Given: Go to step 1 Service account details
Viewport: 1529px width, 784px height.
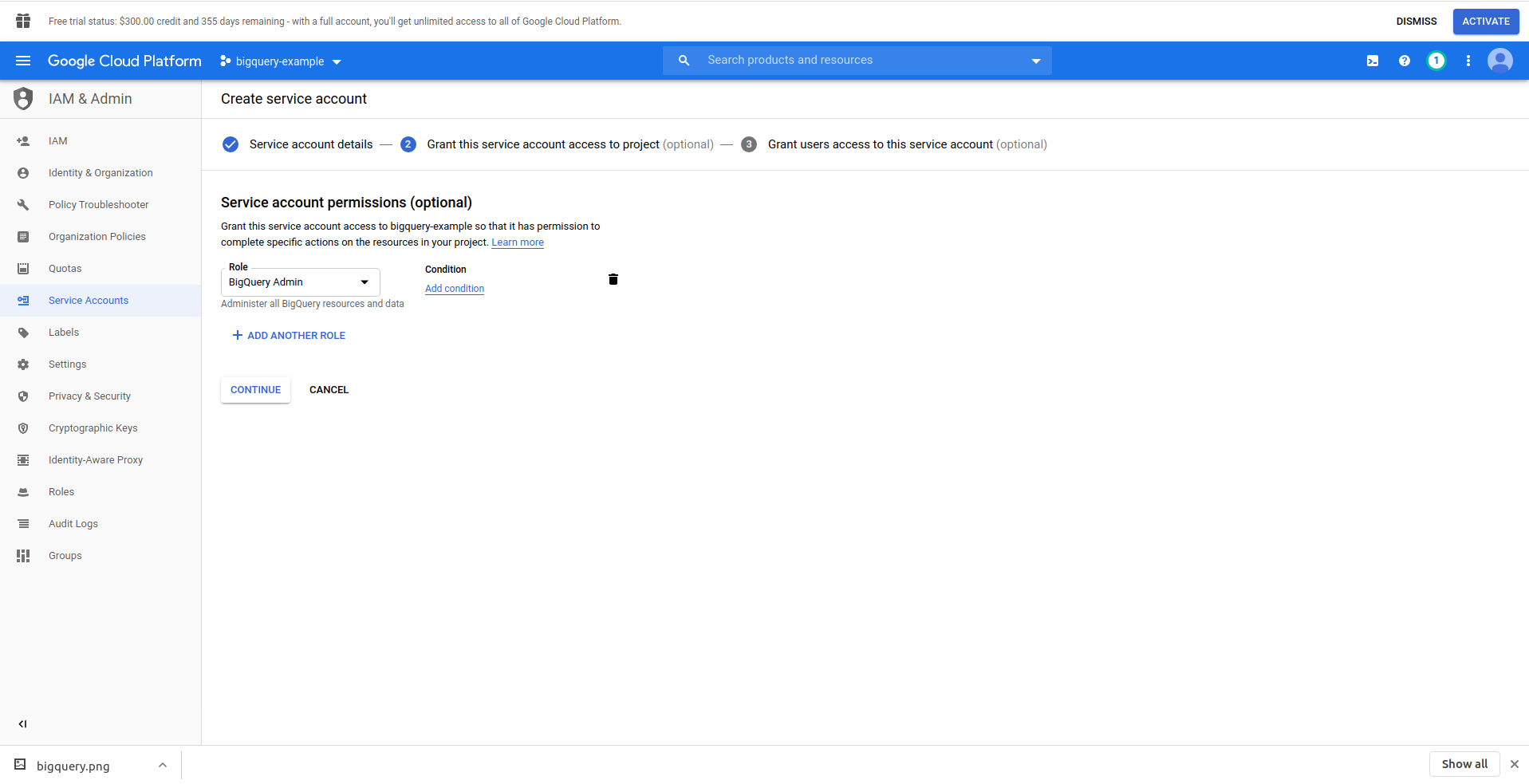Looking at the screenshot, I should coord(298,144).
